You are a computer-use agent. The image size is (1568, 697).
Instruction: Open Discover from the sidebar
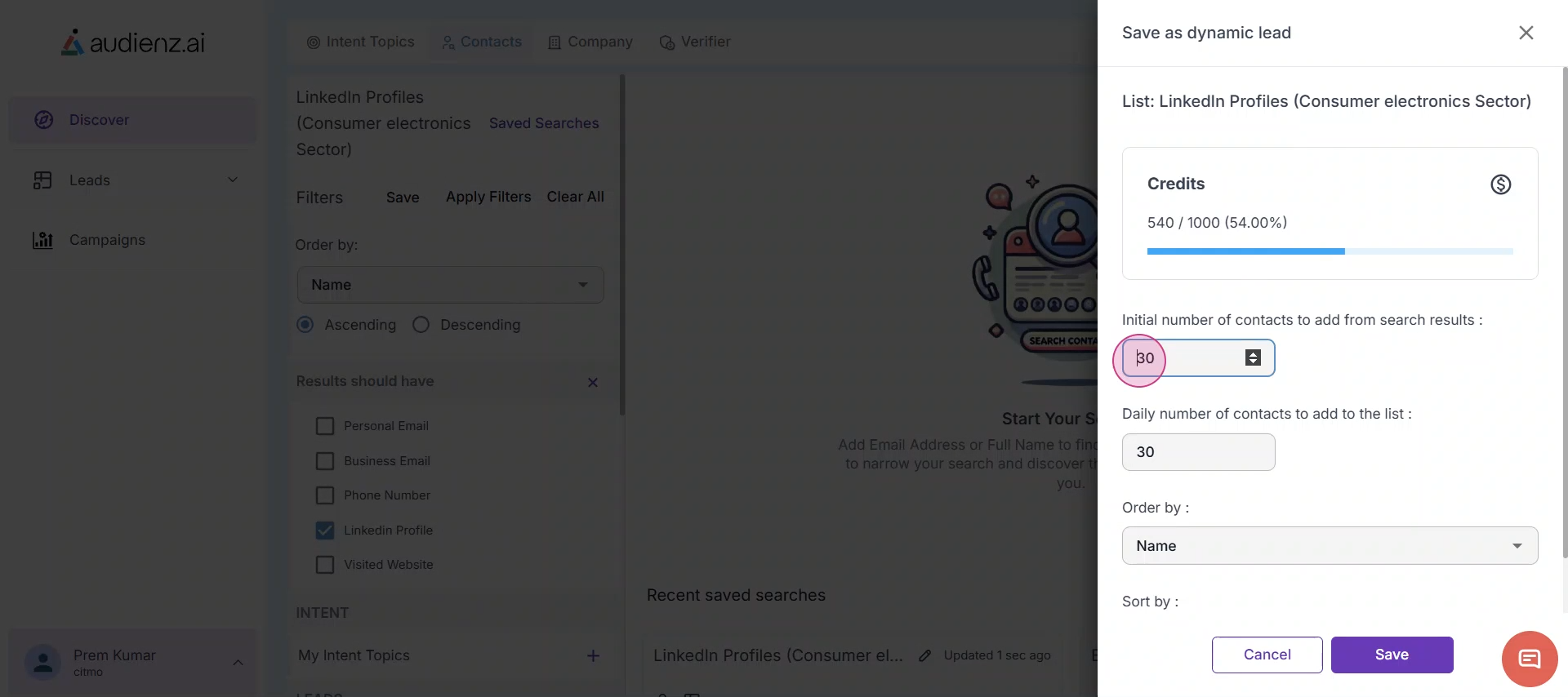(x=132, y=120)
